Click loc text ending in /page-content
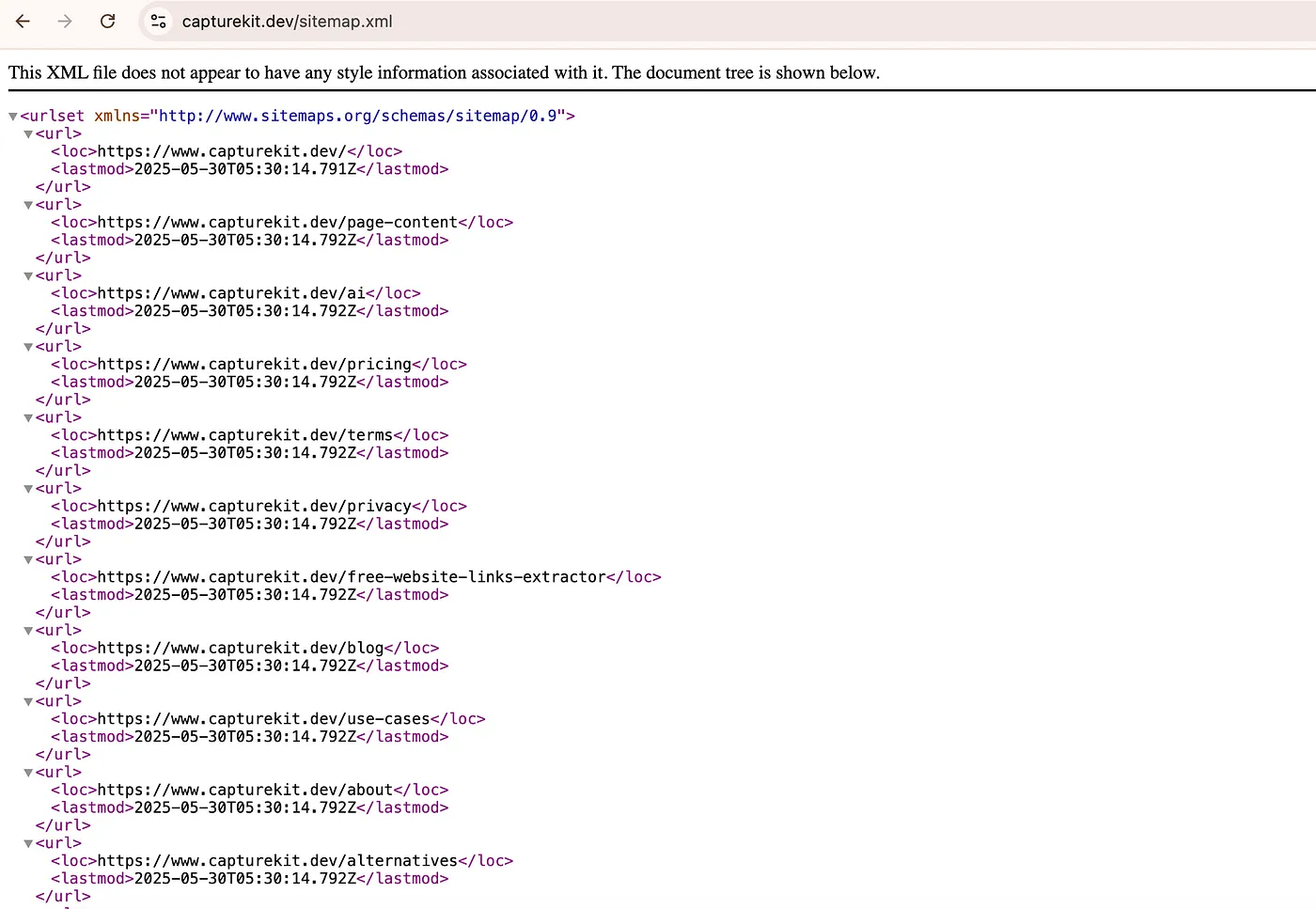The width and height of the screenshot is (1316, 909). coord(277,223)
